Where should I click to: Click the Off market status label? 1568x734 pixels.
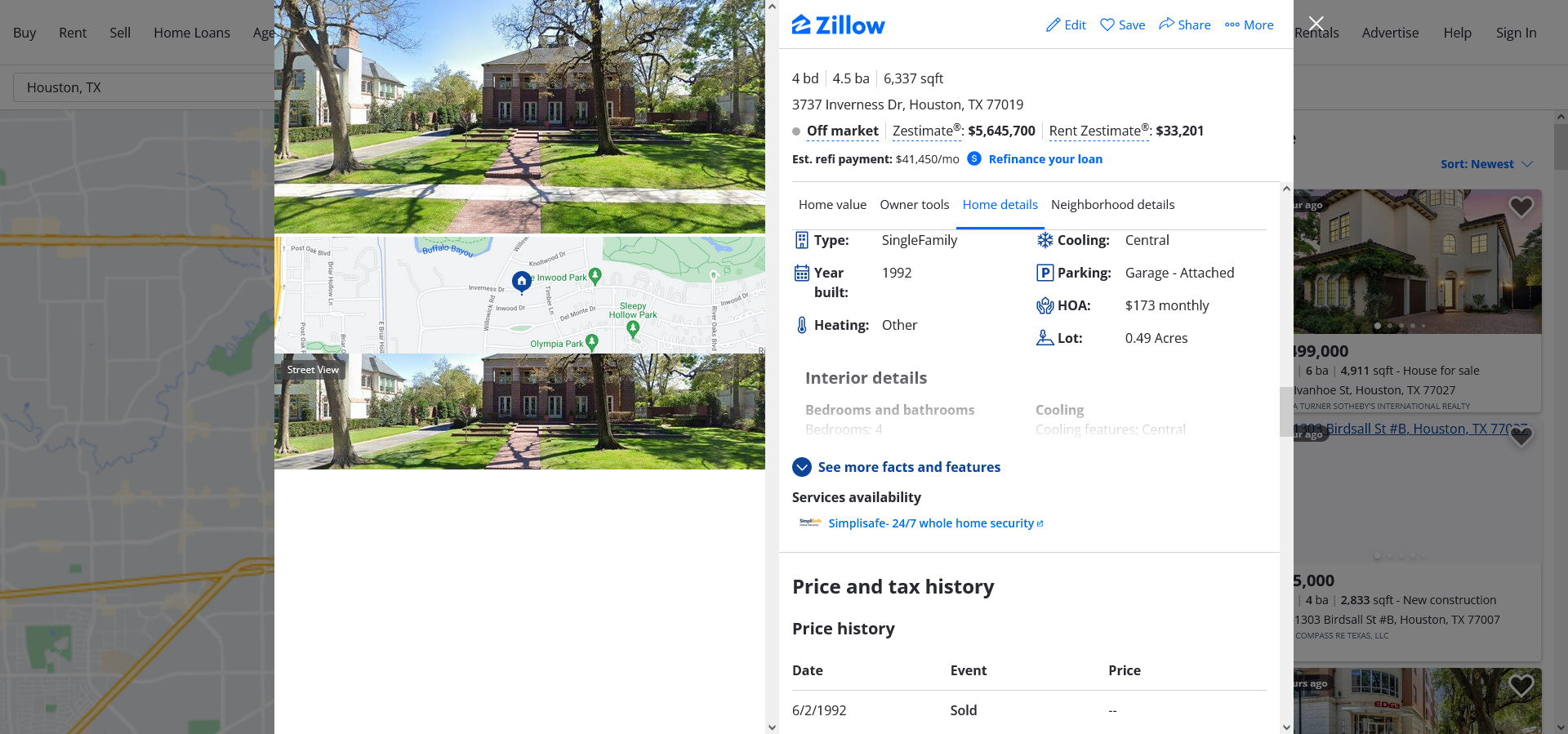coord(842,131)
